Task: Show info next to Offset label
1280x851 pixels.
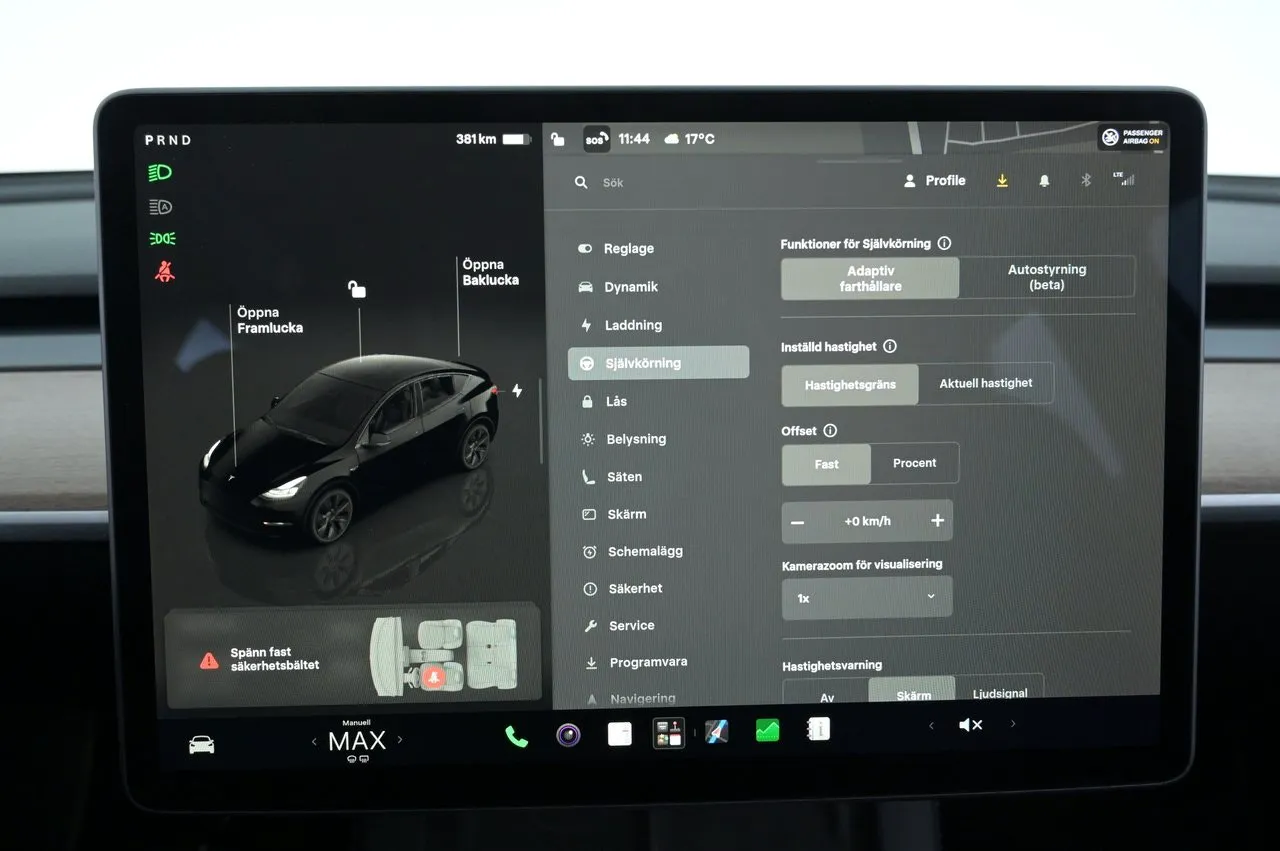Action: coord(830,431)
